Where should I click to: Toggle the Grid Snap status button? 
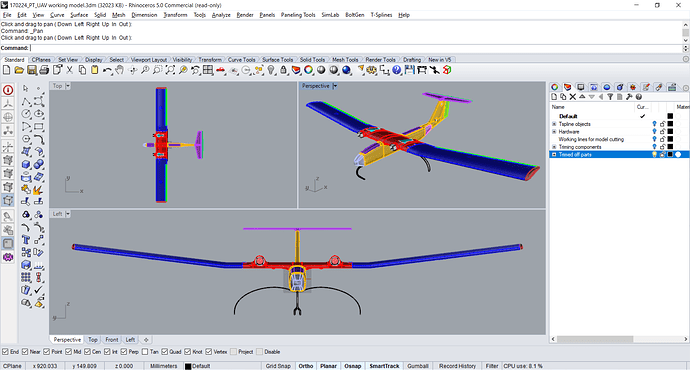click(278, 366)
